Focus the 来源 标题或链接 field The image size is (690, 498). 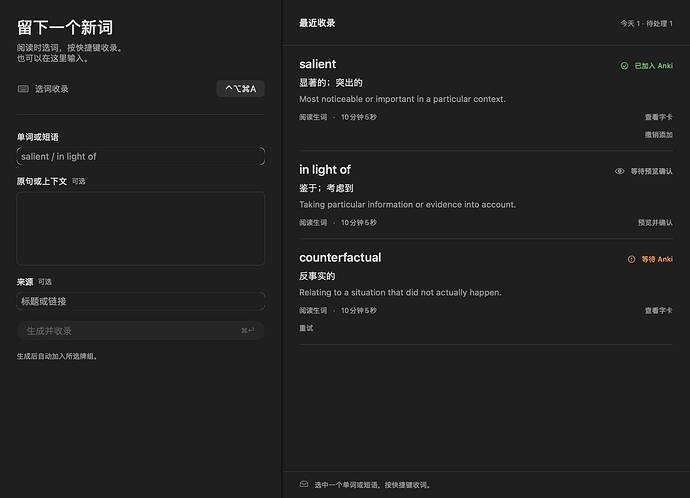point(141,301)
